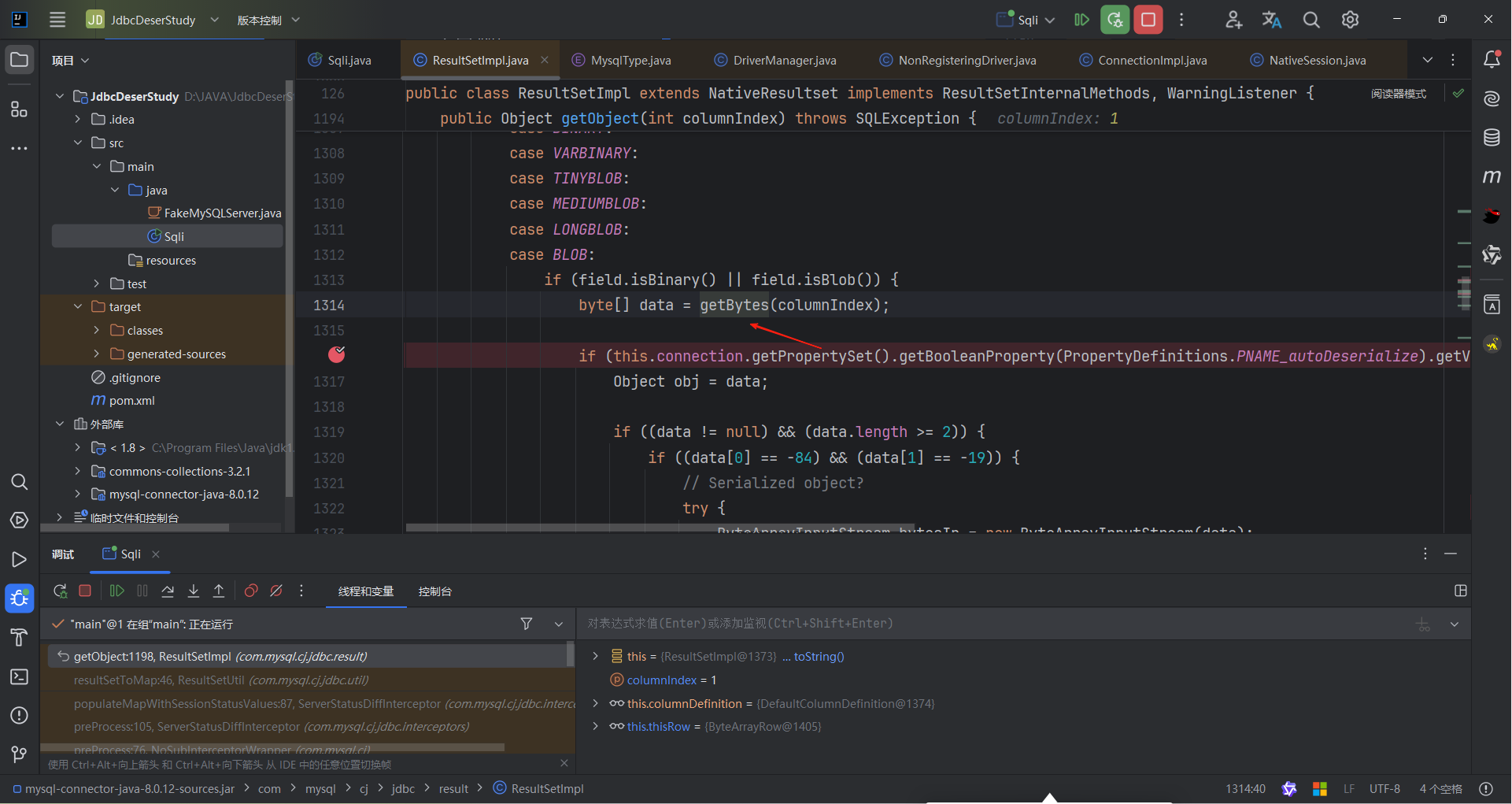1512x804 pixels.
Task: Open the AI Assistant spiral icon
Action: pyautogui.click(x=1492, y=98)
